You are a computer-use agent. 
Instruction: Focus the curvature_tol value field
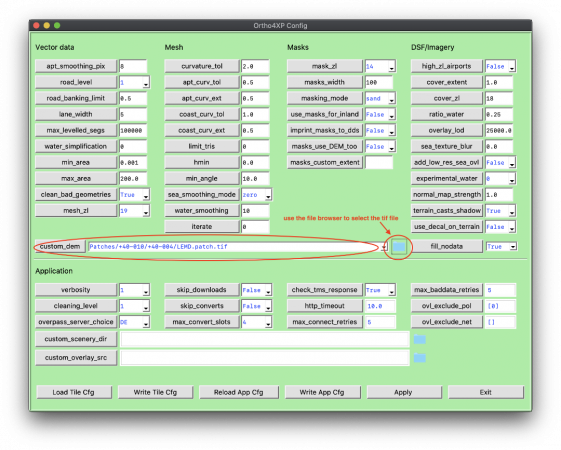(x=255, y=66)
